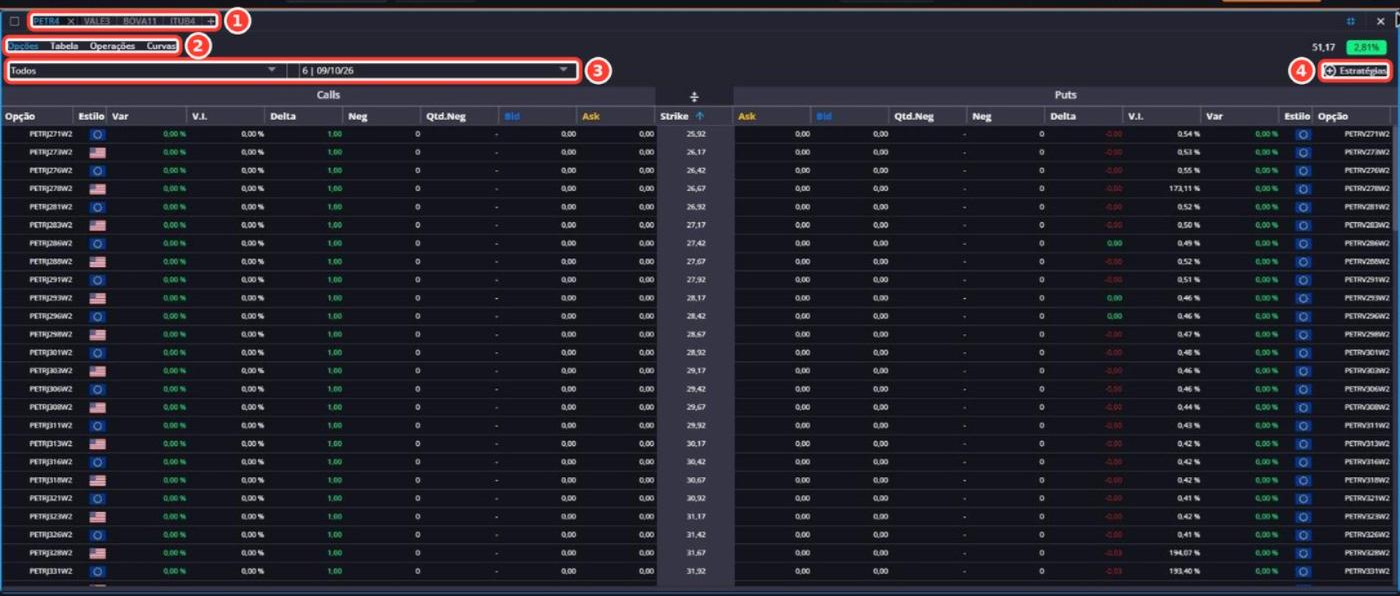The width and height of the screenshot is (1400, 596).
Task: Click the 30,92 strike value
Action: pyautogui.click(x=696, y=498)
